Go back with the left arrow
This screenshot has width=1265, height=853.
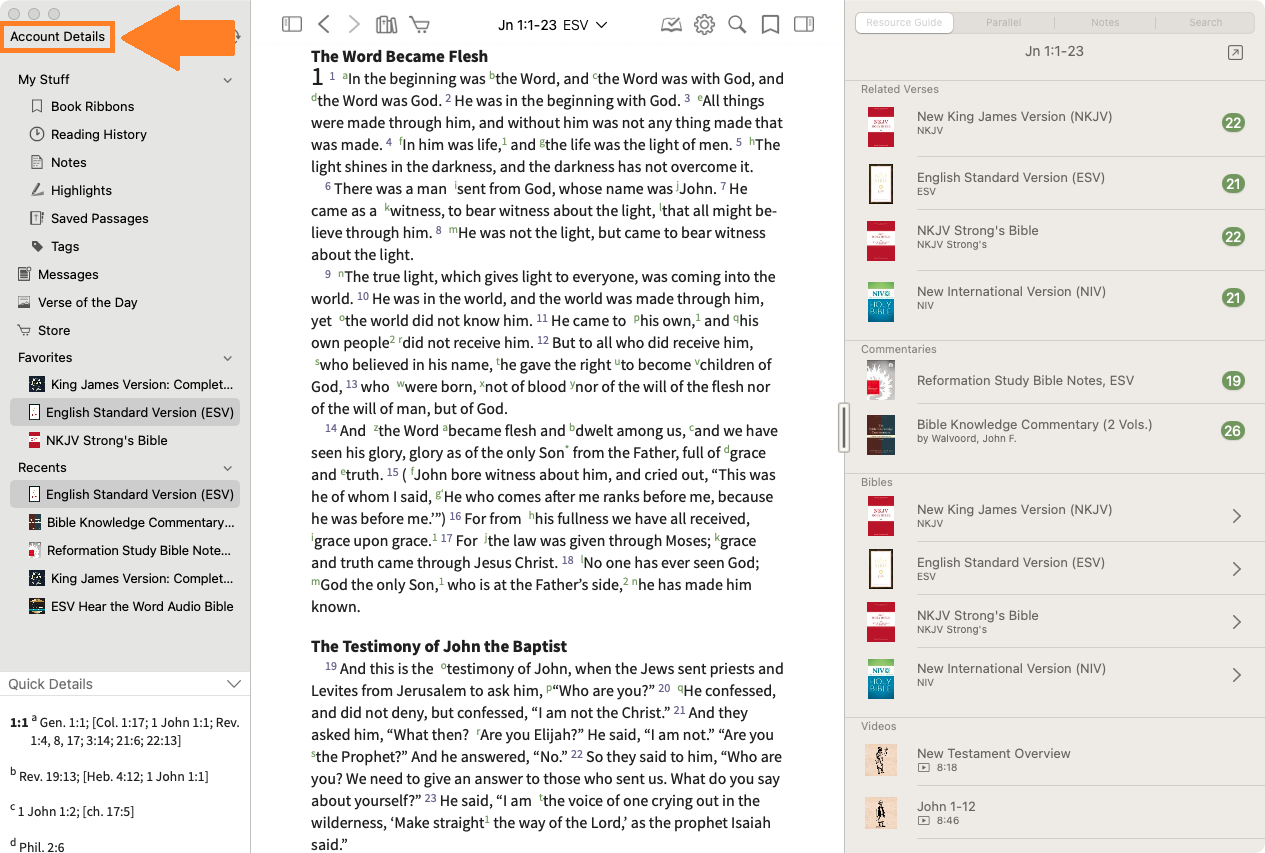(323, 24)
